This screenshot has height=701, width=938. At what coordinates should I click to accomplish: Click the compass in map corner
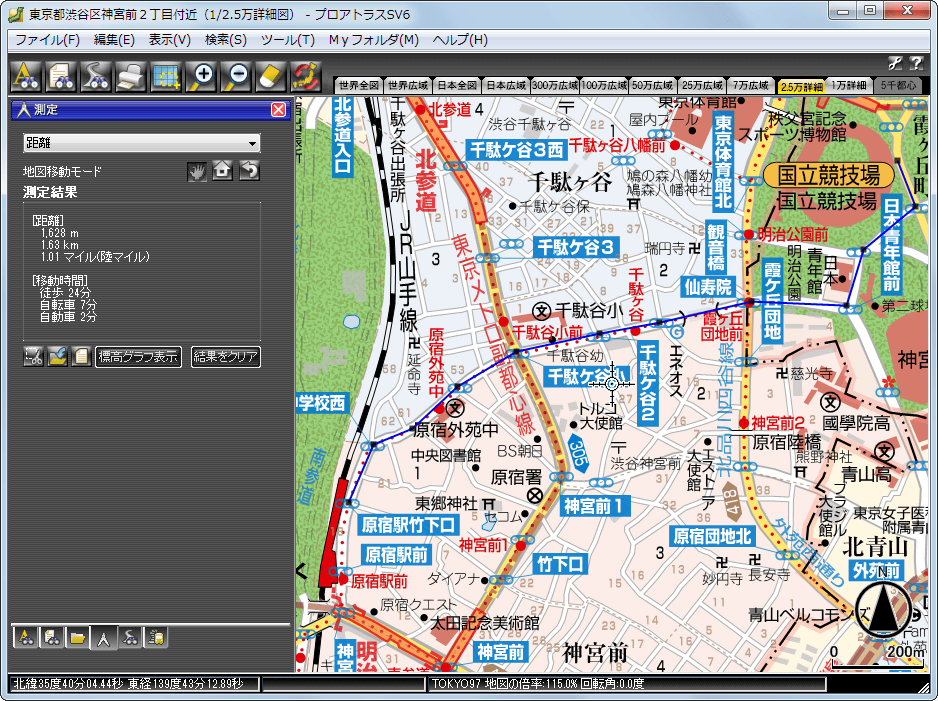click(883, 610)
